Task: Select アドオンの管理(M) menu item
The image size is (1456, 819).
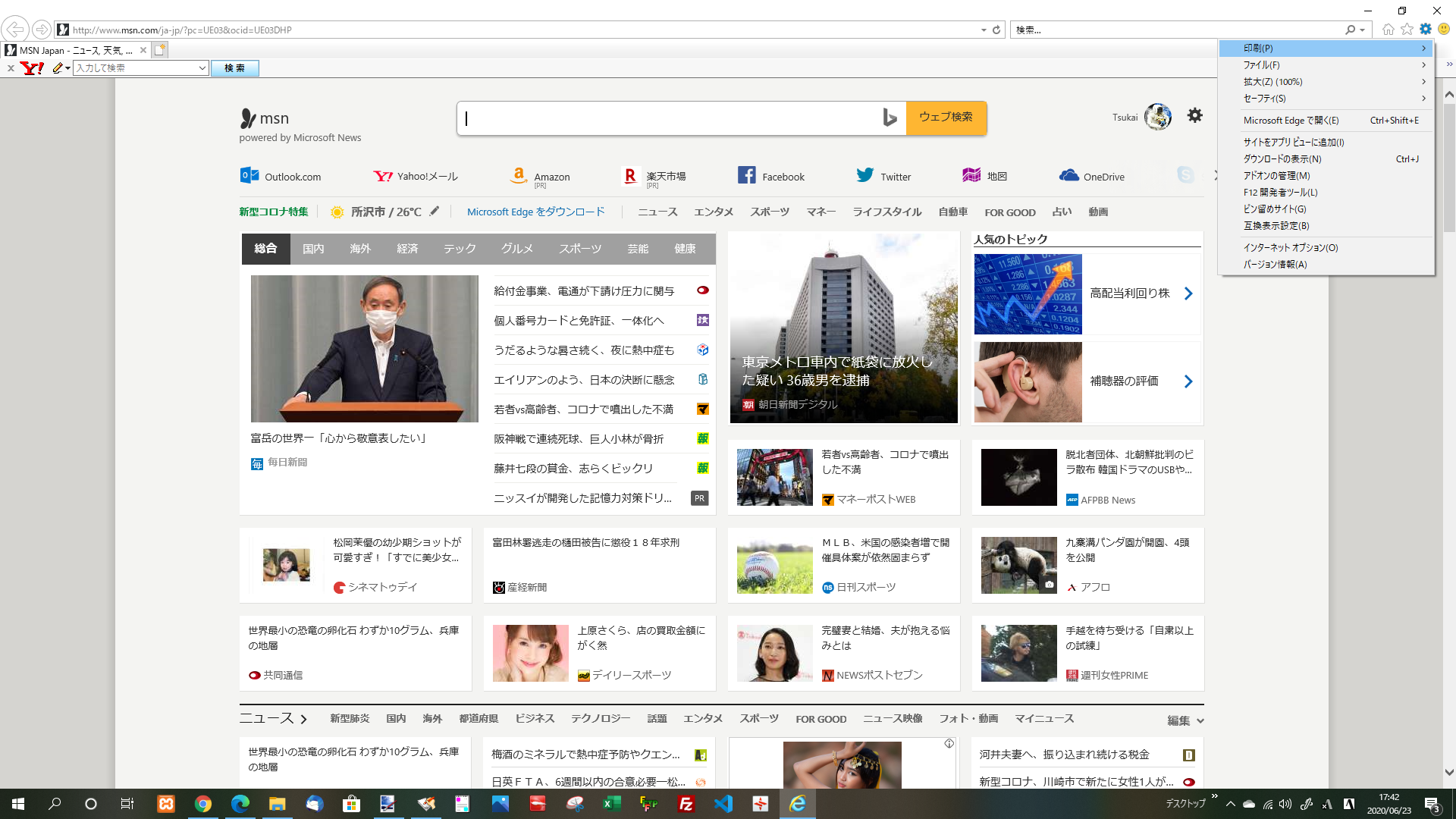Action: pos(1325,175)
